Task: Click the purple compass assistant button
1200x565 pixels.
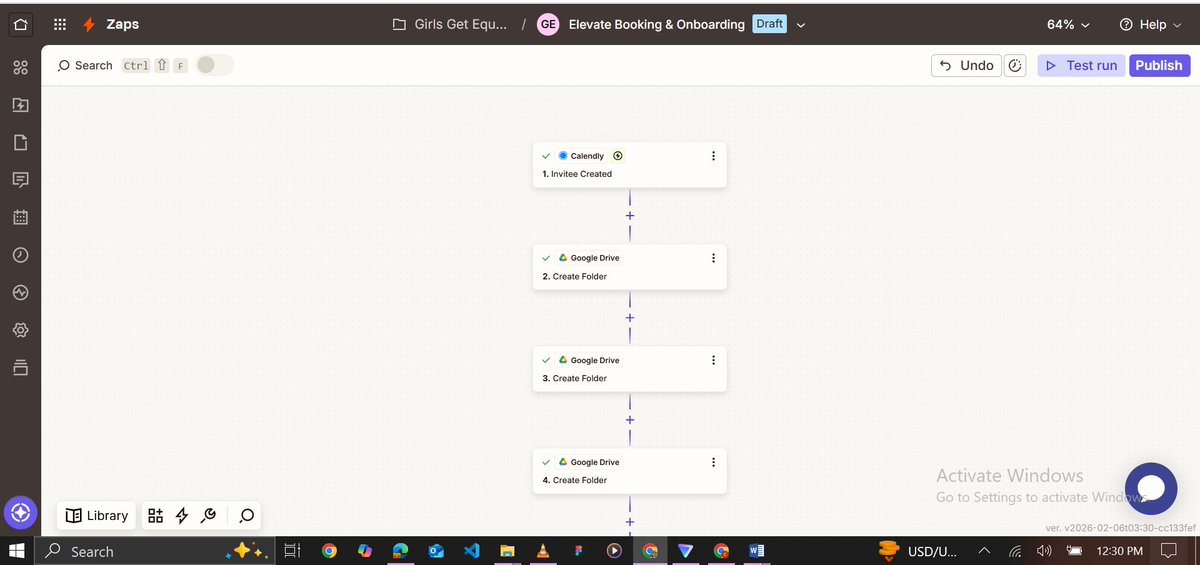Action: pos(21,513)
